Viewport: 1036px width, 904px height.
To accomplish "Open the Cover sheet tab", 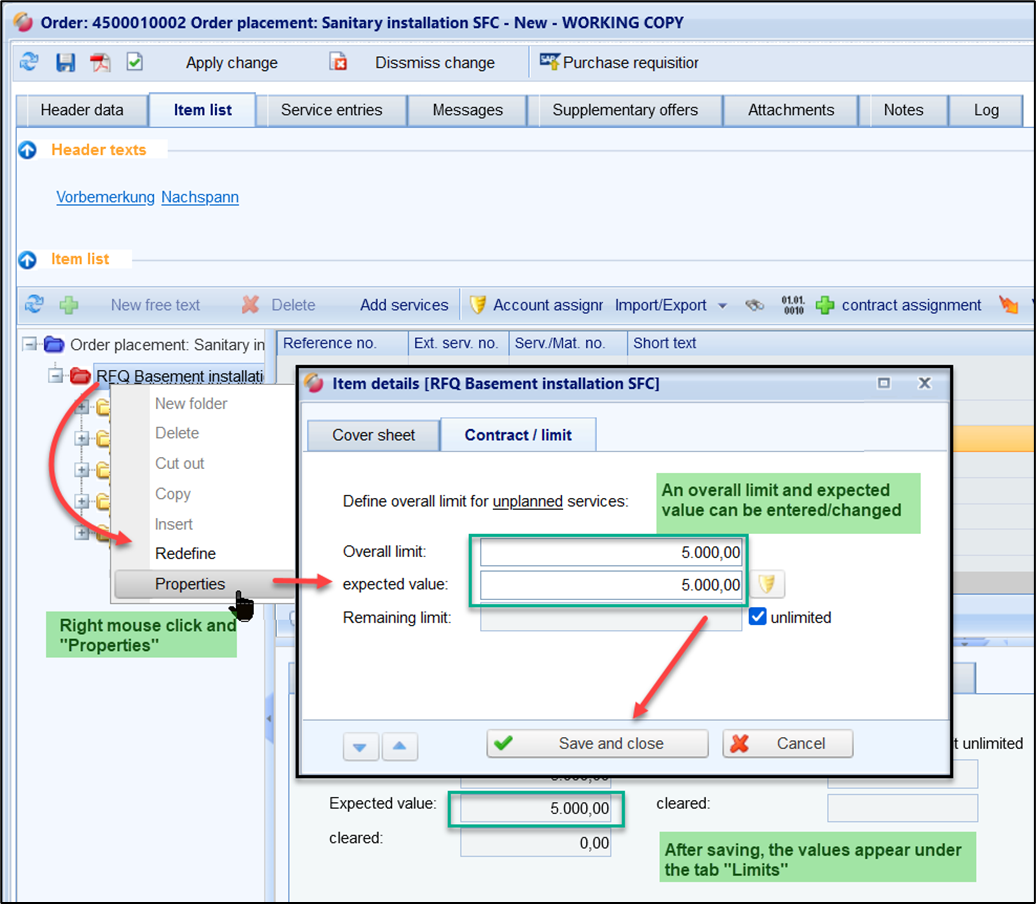I will tap(373, 435).
